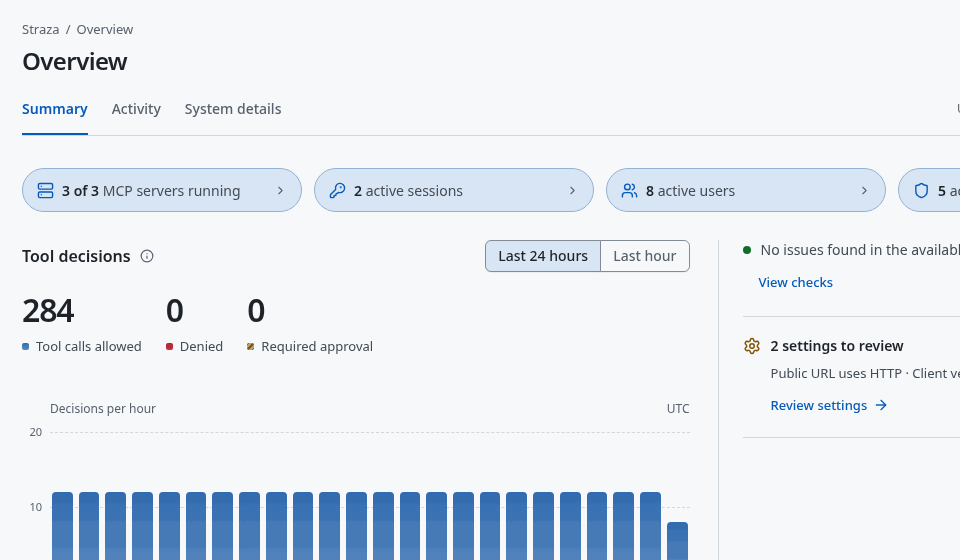Image resolution: width=960 pixels, height=560 pixels.
Task: Switch to the Summary tab
Action: (54, 109)
